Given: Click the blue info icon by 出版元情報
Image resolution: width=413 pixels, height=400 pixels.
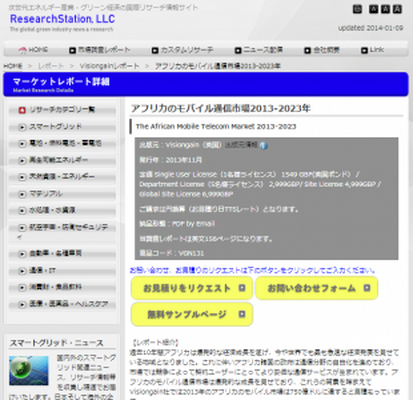Looking at the screenshot, I should (x=264, y=146).
